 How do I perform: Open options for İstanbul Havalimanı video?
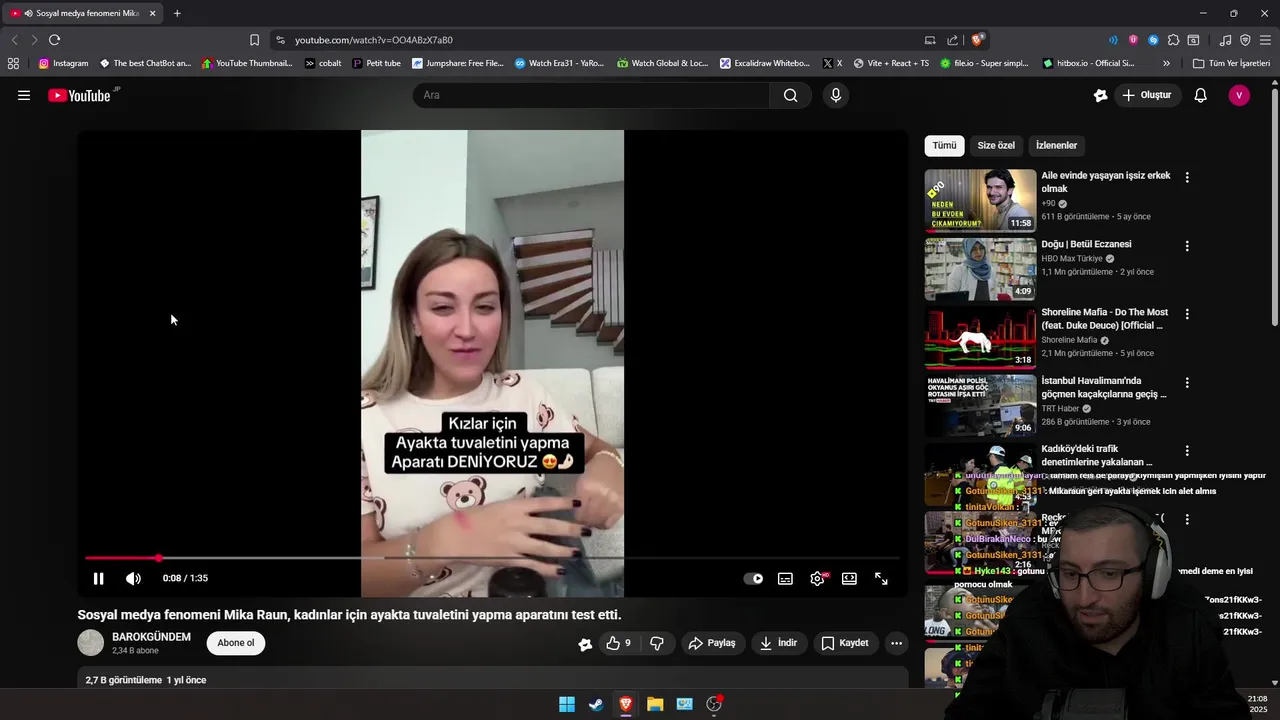1187,382
